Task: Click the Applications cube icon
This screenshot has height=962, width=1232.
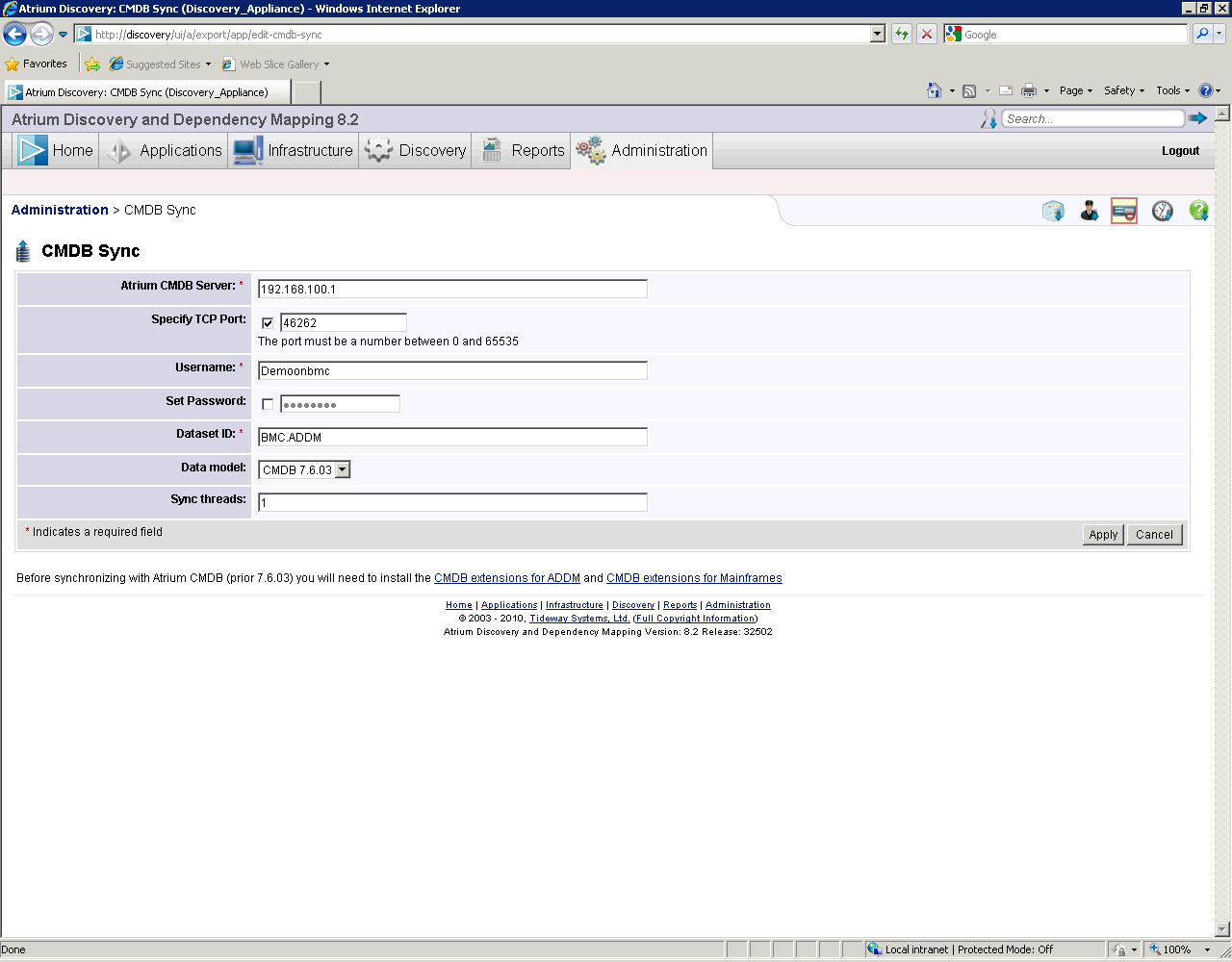Action: pos(118,151)
